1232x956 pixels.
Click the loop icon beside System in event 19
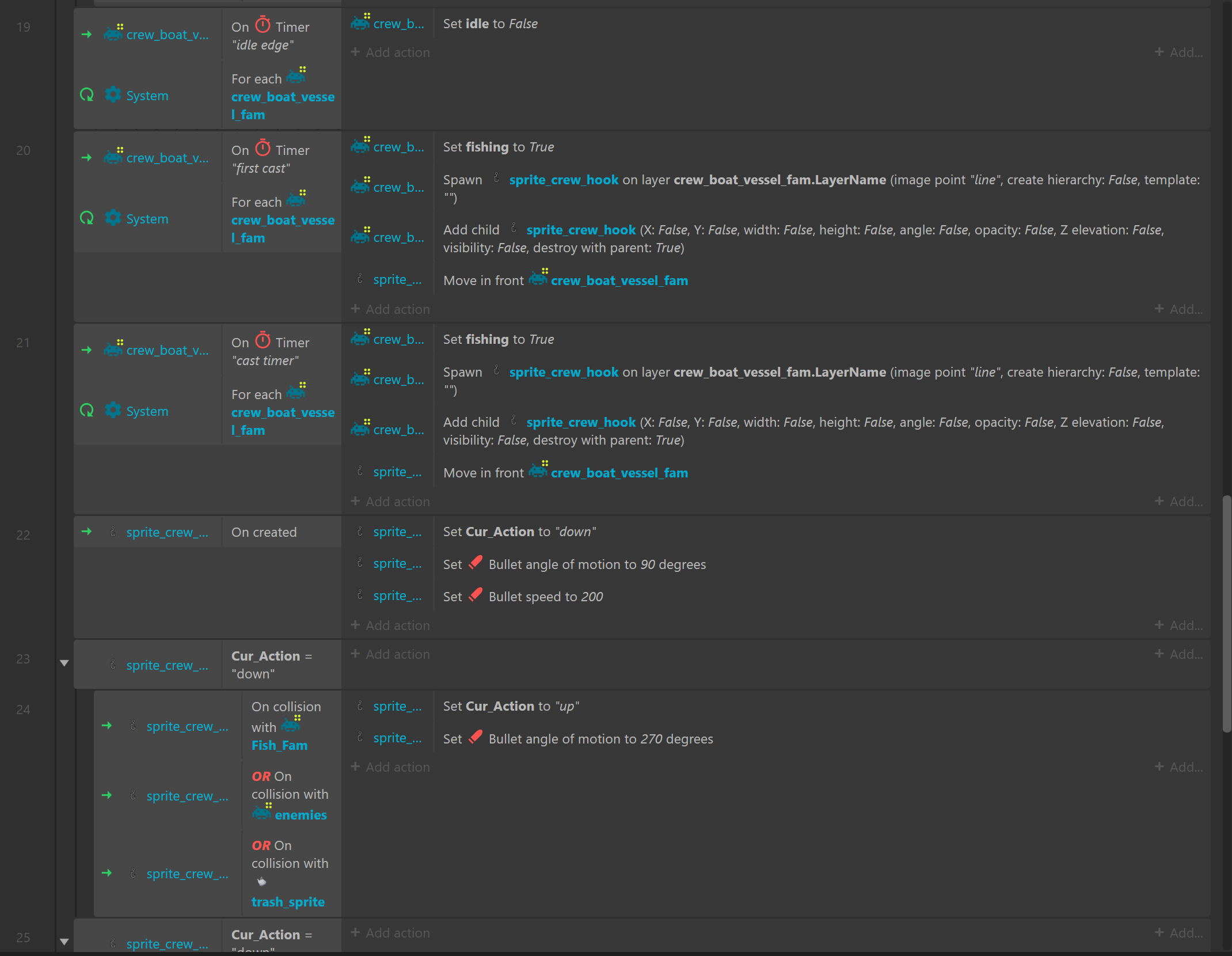87,95
